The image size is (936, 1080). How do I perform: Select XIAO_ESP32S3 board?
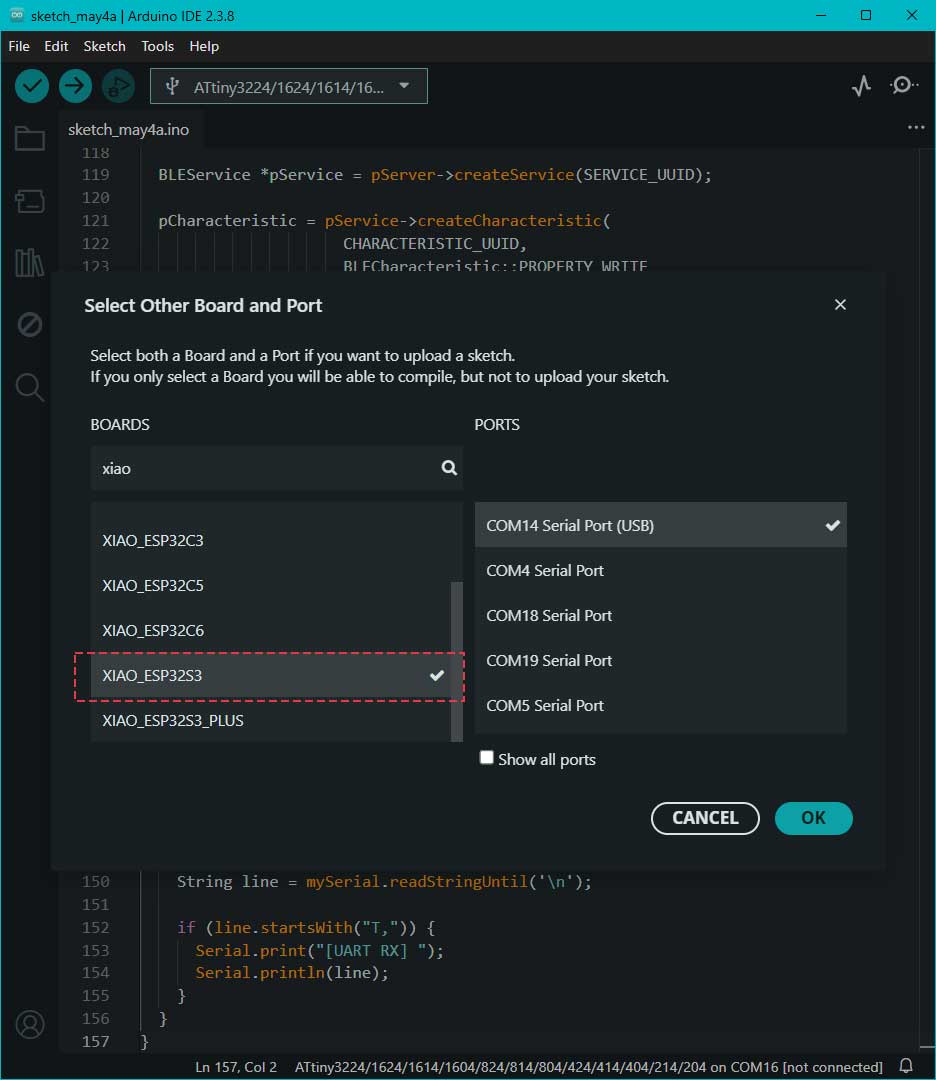270,676
